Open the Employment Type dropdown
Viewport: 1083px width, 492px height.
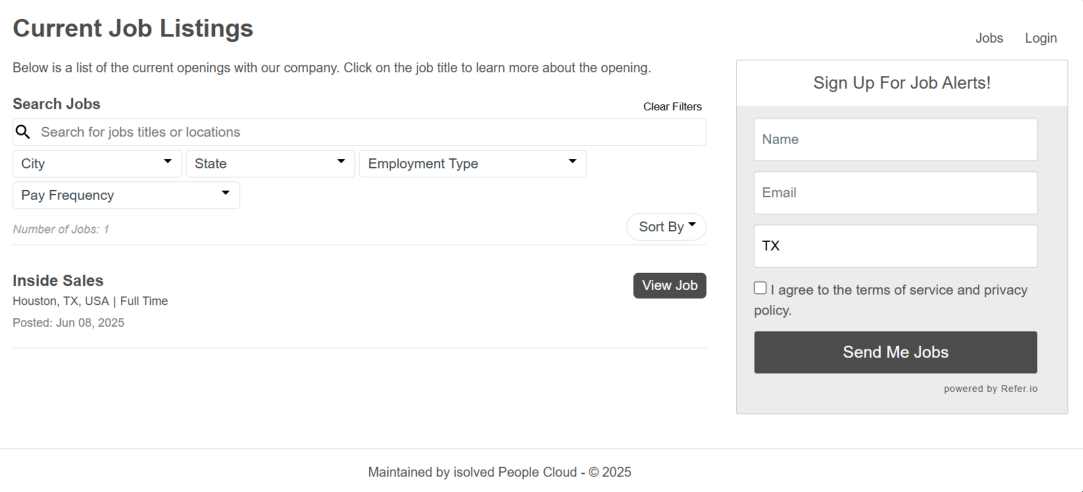(472, 164)
